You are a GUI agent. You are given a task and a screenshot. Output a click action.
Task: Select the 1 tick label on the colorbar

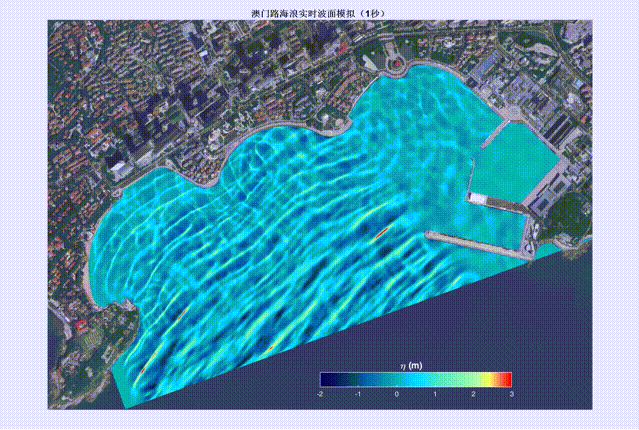pyautogui.click(x=435, y=394)
